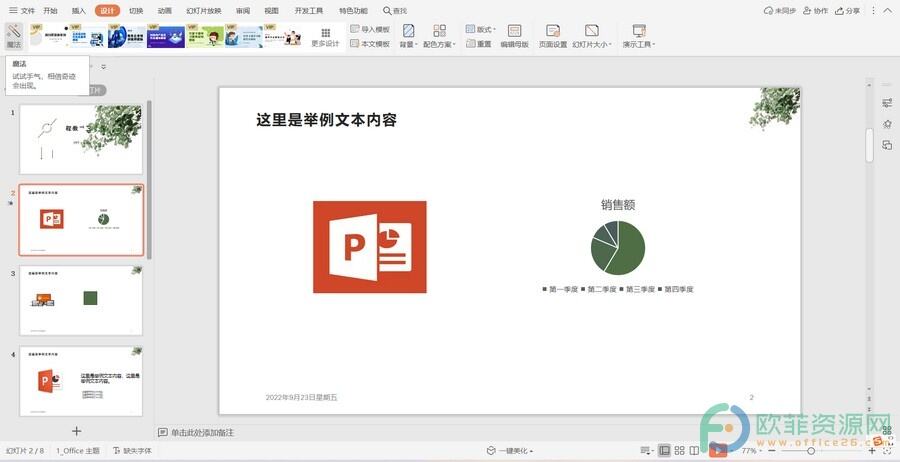This screenshot has width=900, height=462.
Task: Expand the 背景 (Background) dropdown
Action: (408, 37)
